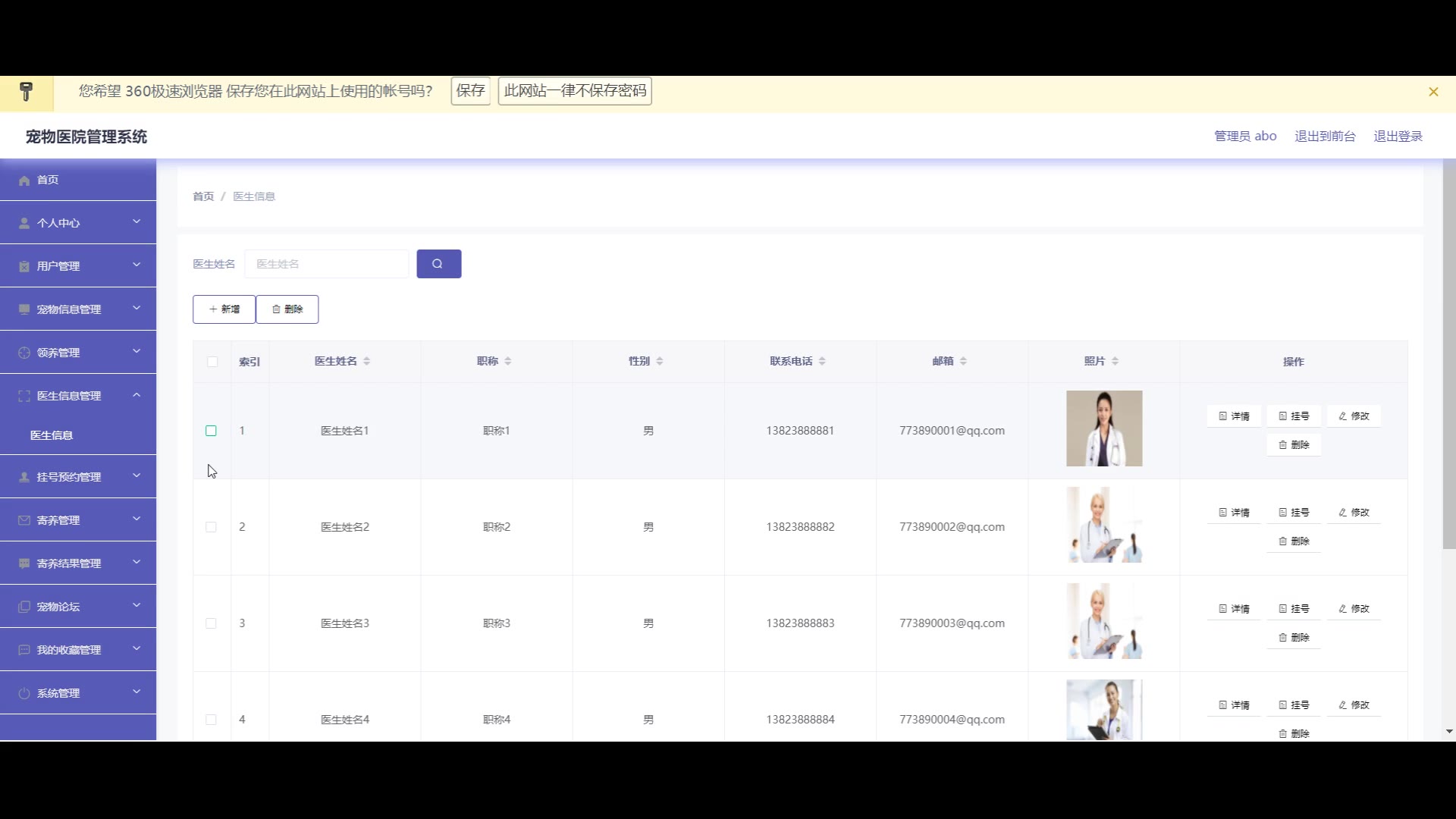Sort by 职称 column arrows
This screenshot has width=1456, height=819.
point(507,362)
